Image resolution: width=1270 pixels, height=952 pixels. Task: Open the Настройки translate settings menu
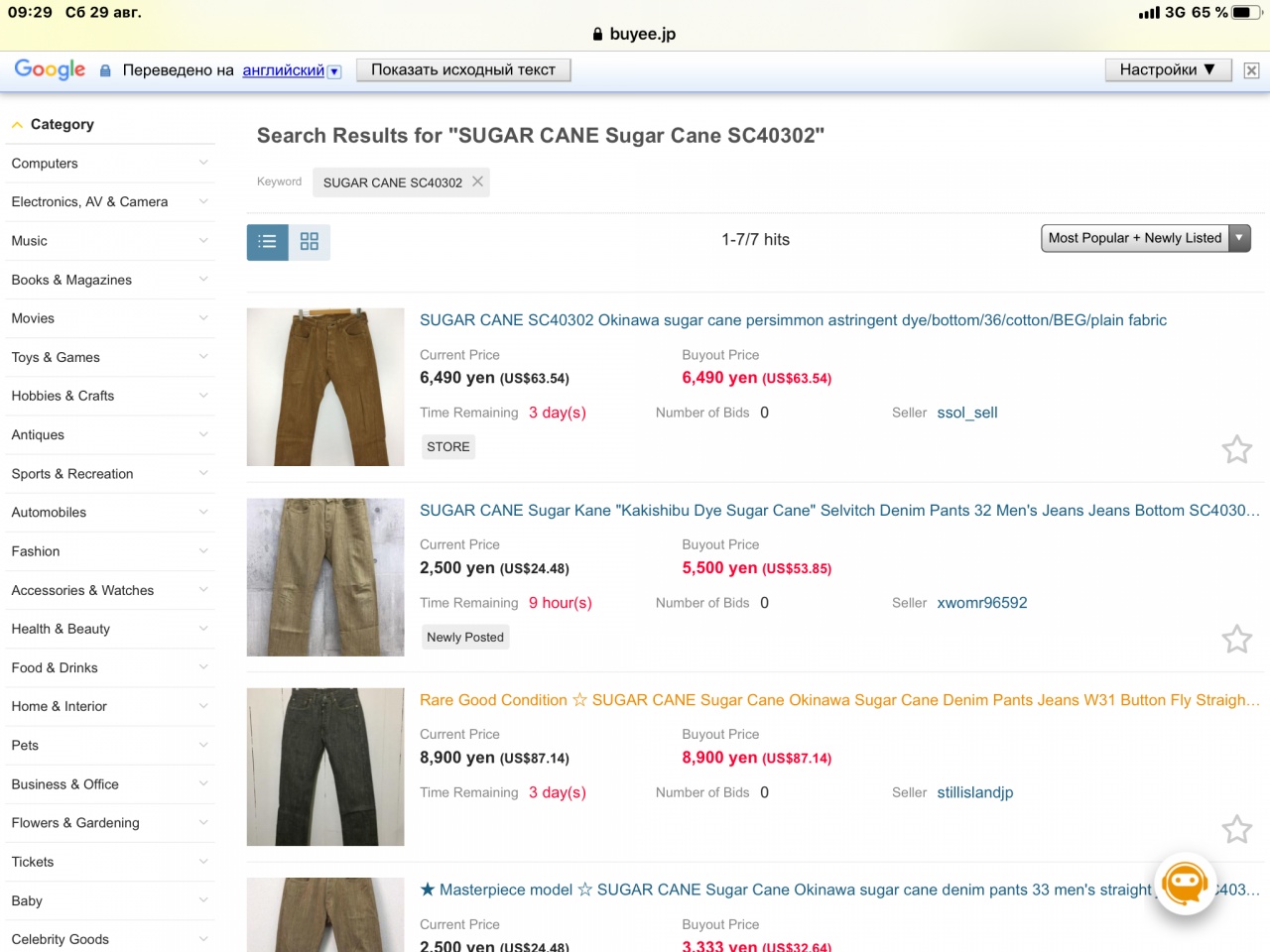click(1168, 69)
